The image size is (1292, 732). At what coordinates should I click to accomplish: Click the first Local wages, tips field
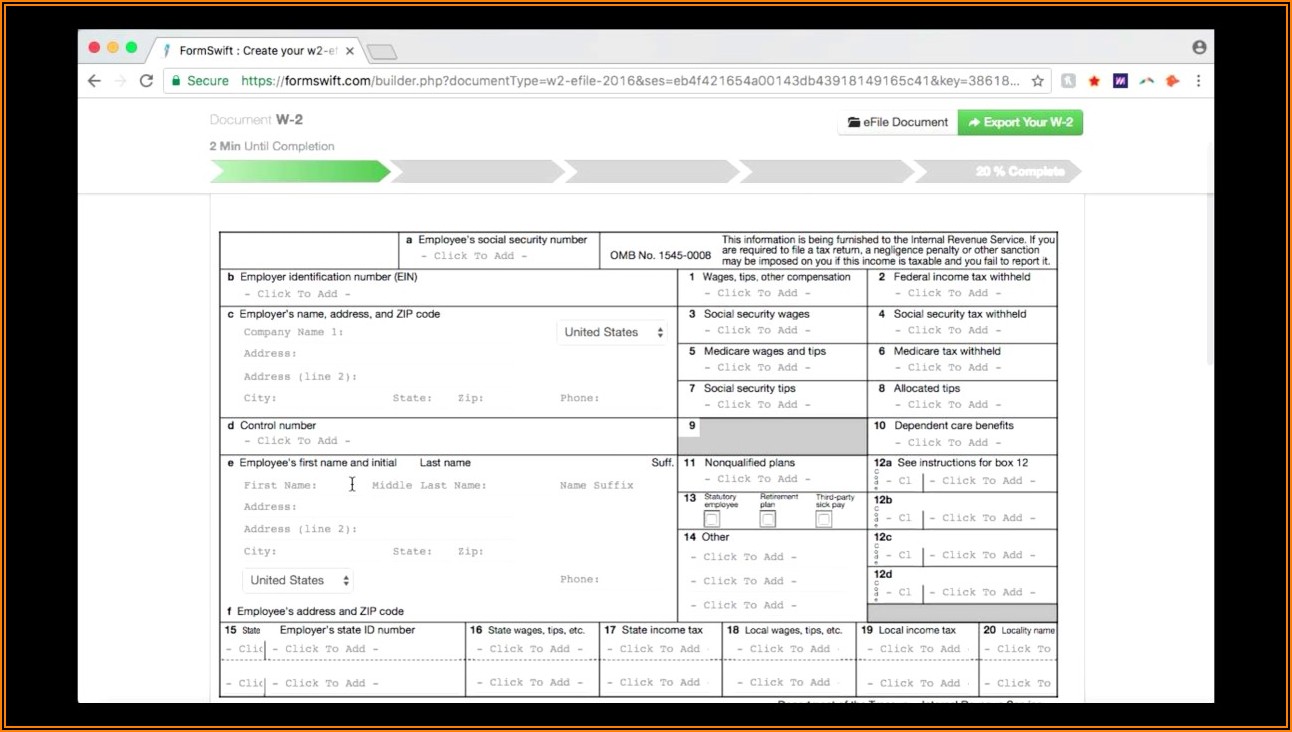[x=789, y=649]
